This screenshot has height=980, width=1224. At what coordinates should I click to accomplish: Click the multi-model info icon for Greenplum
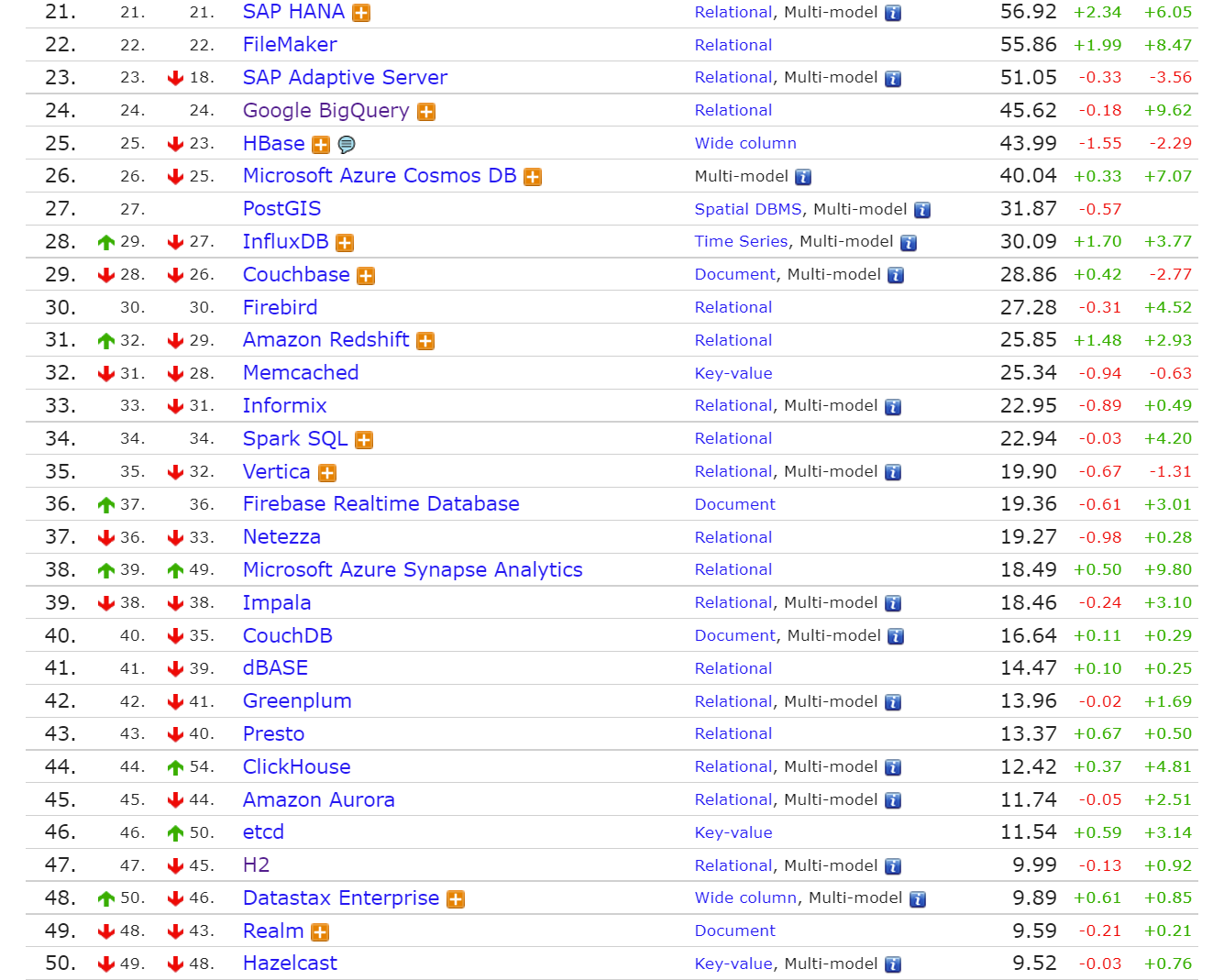point(893,702)
